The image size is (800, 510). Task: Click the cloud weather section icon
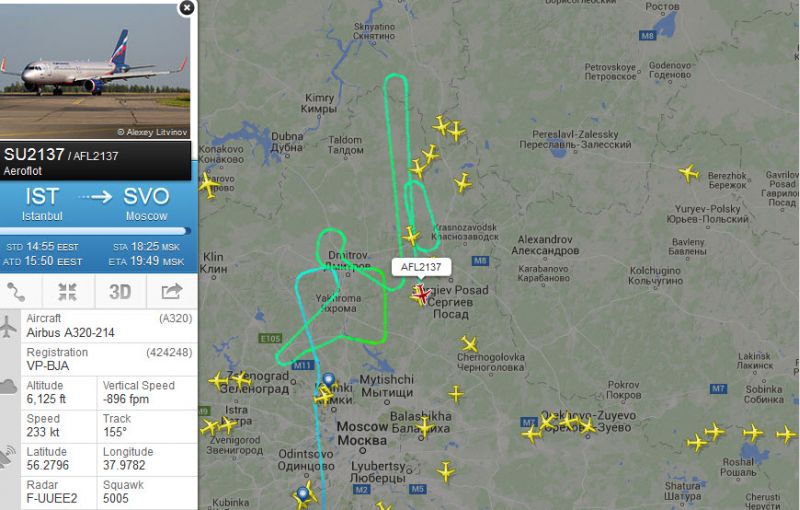point(8,386)
